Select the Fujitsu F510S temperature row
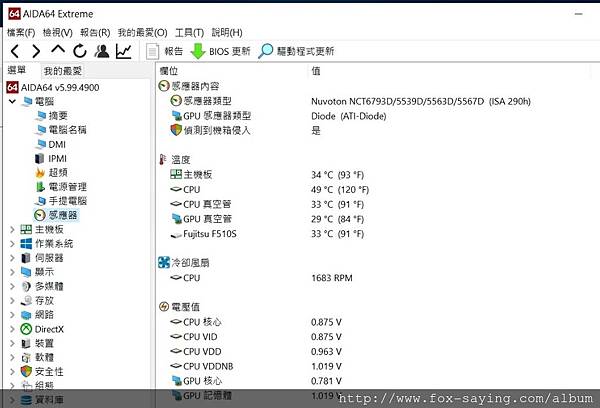This screenshot has width=600, height=408. point(267,234)
